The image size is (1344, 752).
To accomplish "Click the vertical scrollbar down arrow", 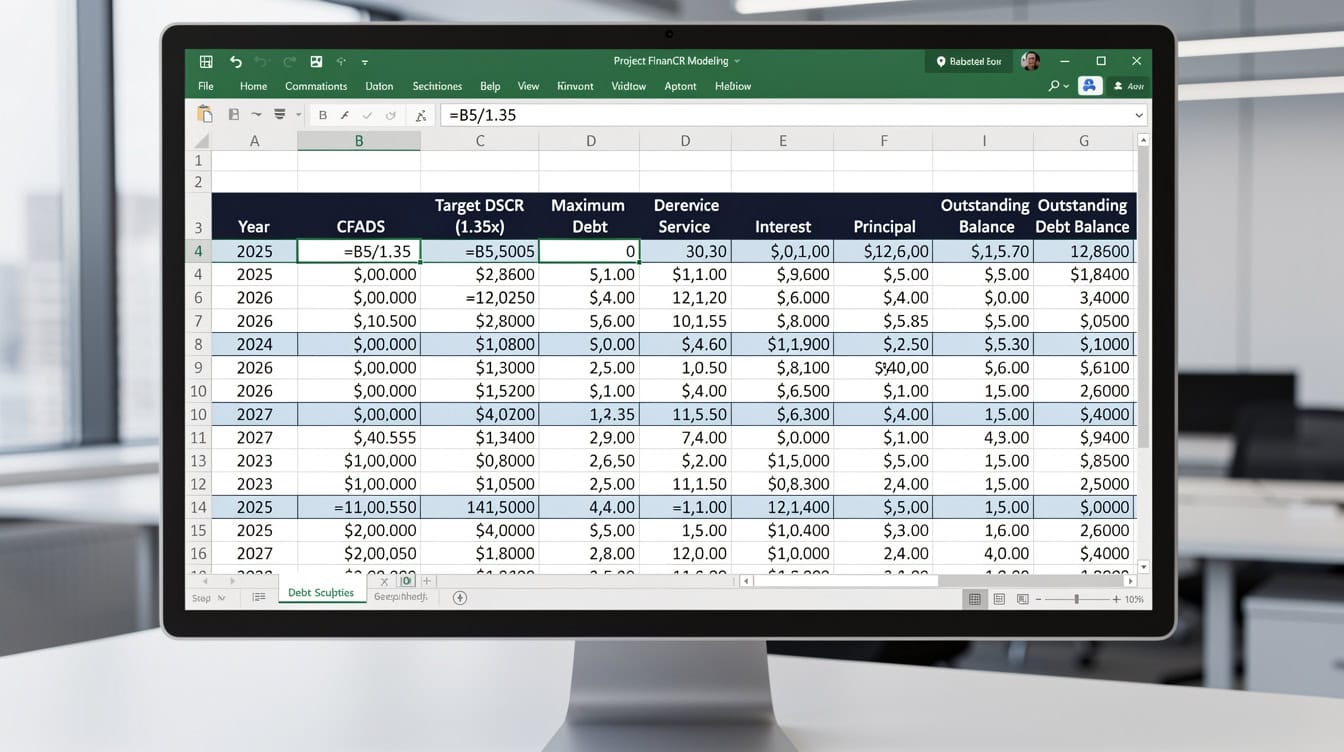I will 1143,567.
